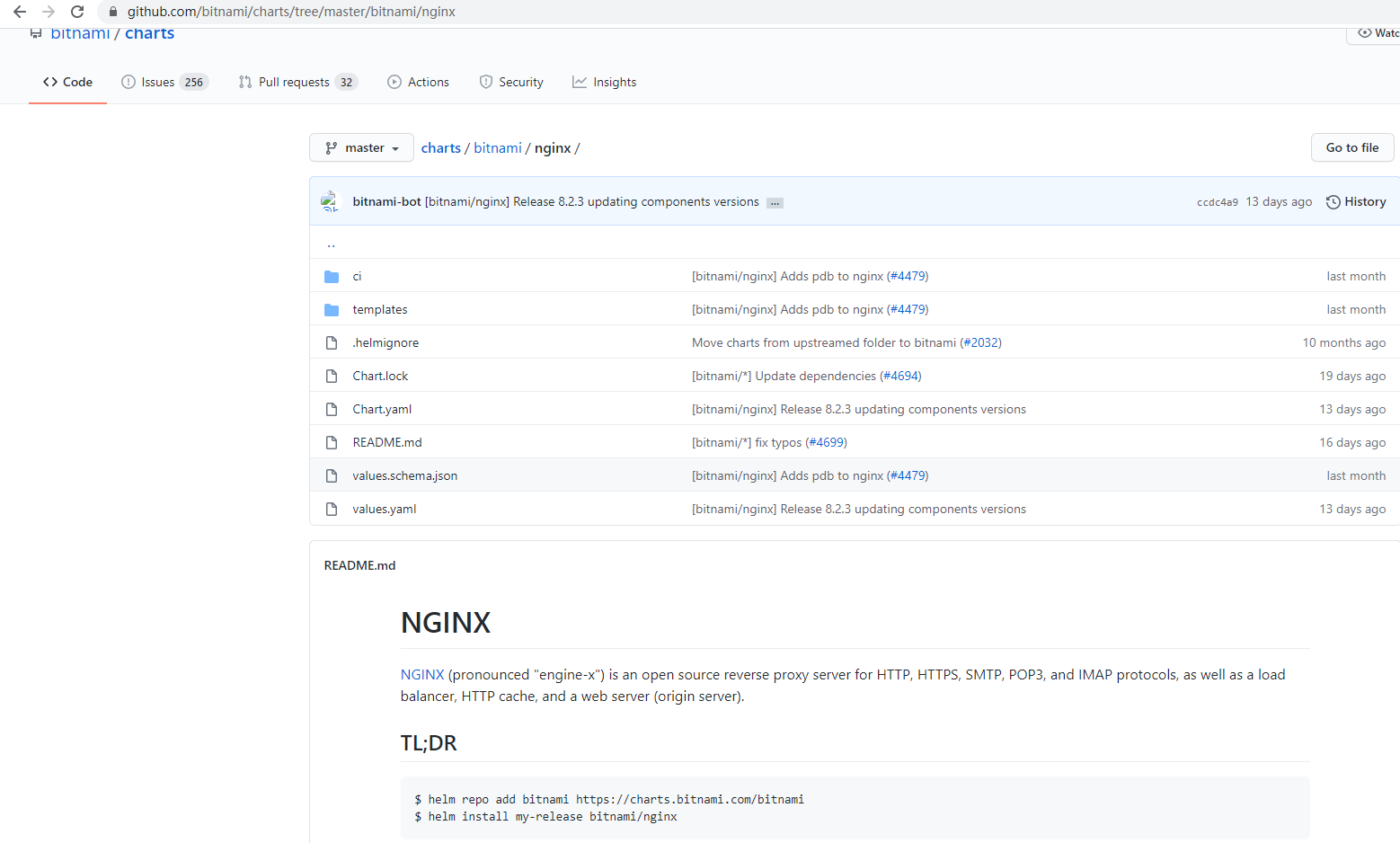Open the README.md file in list
This screenshot has height=843, width=1400.
point(387,442)
